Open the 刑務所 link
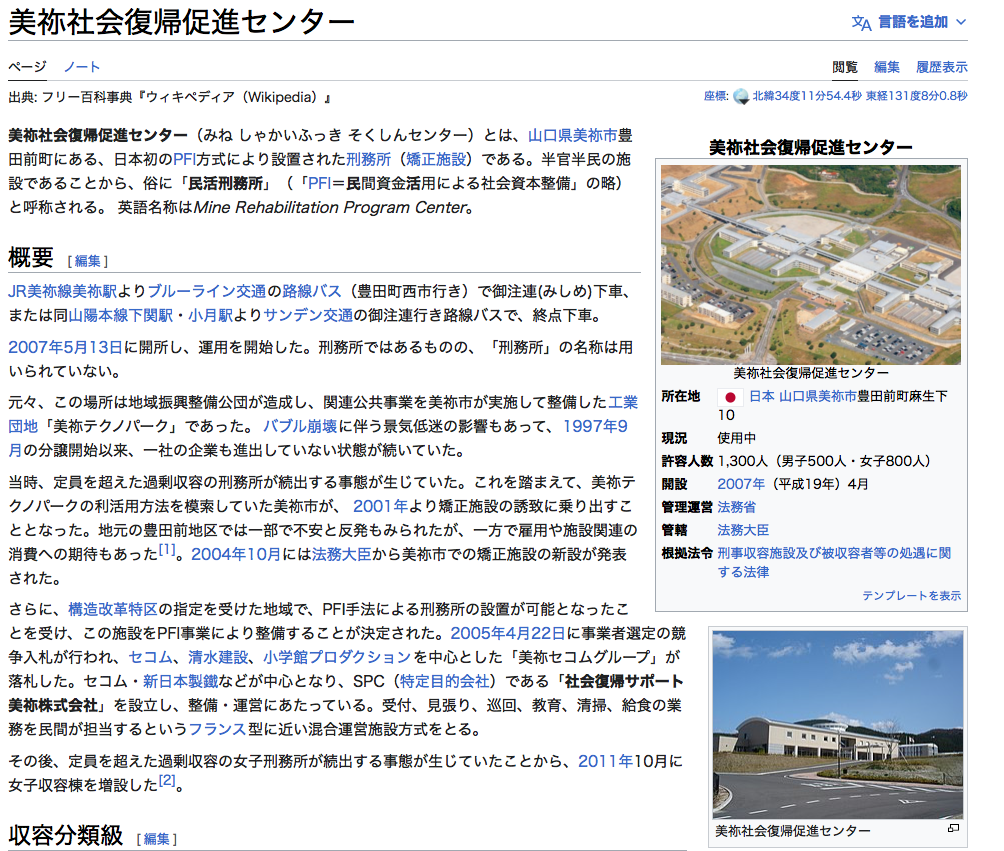1004x851 pixels. (x=368, y=159)
